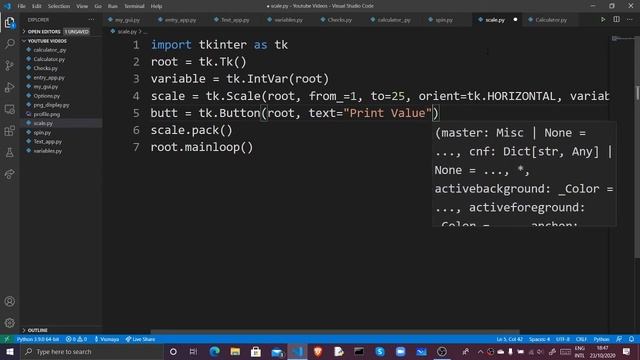Click the feedback icon in status bar
Viewport: 640px width, 360px height.
(619, 339)
